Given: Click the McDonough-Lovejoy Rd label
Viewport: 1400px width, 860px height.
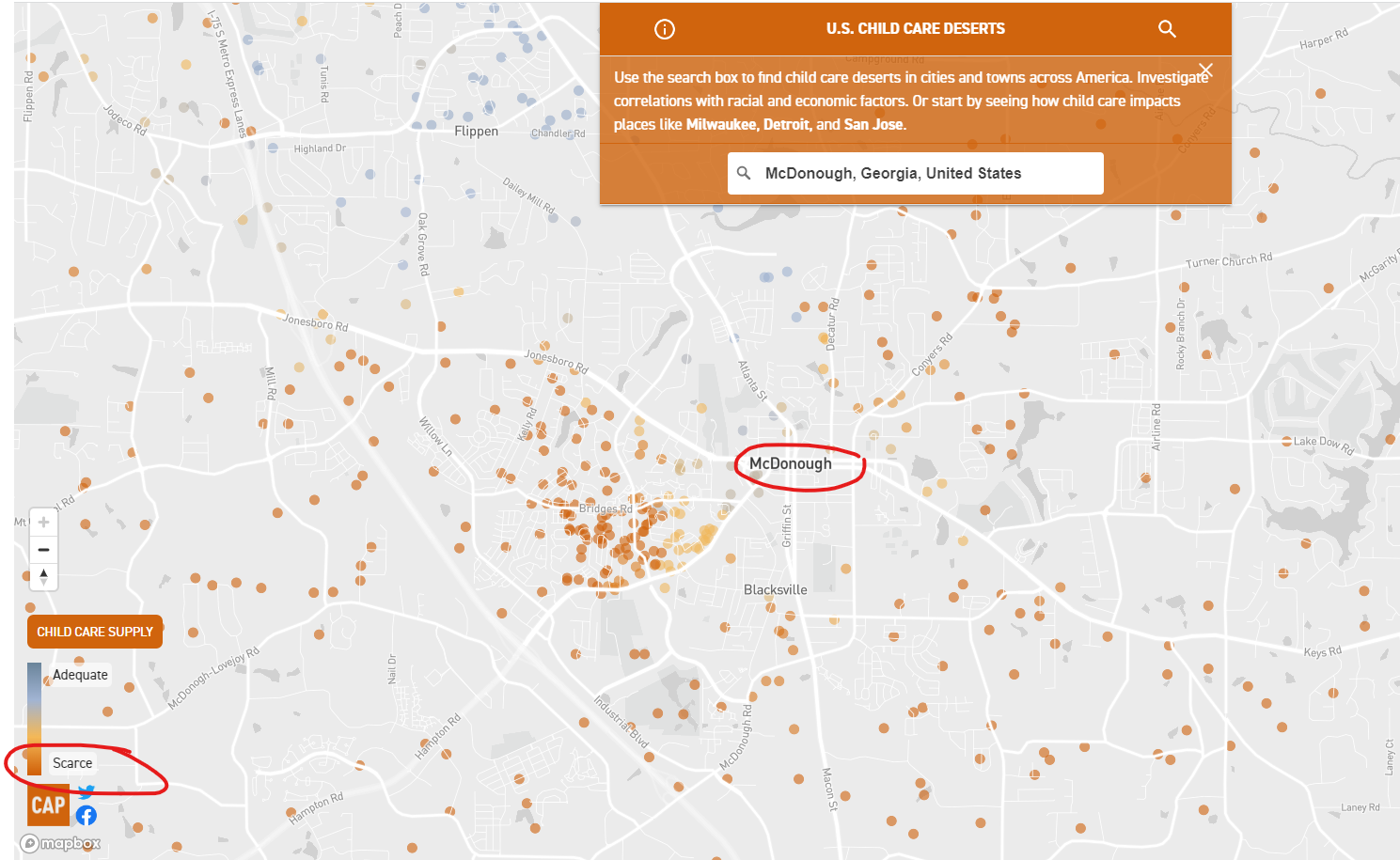Looking at the screenshot, I should (213, 679).
